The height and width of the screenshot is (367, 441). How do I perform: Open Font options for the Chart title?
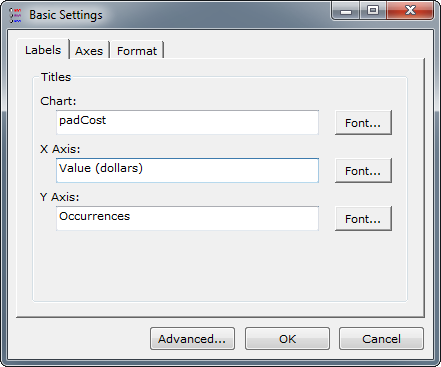pos(363,123)
